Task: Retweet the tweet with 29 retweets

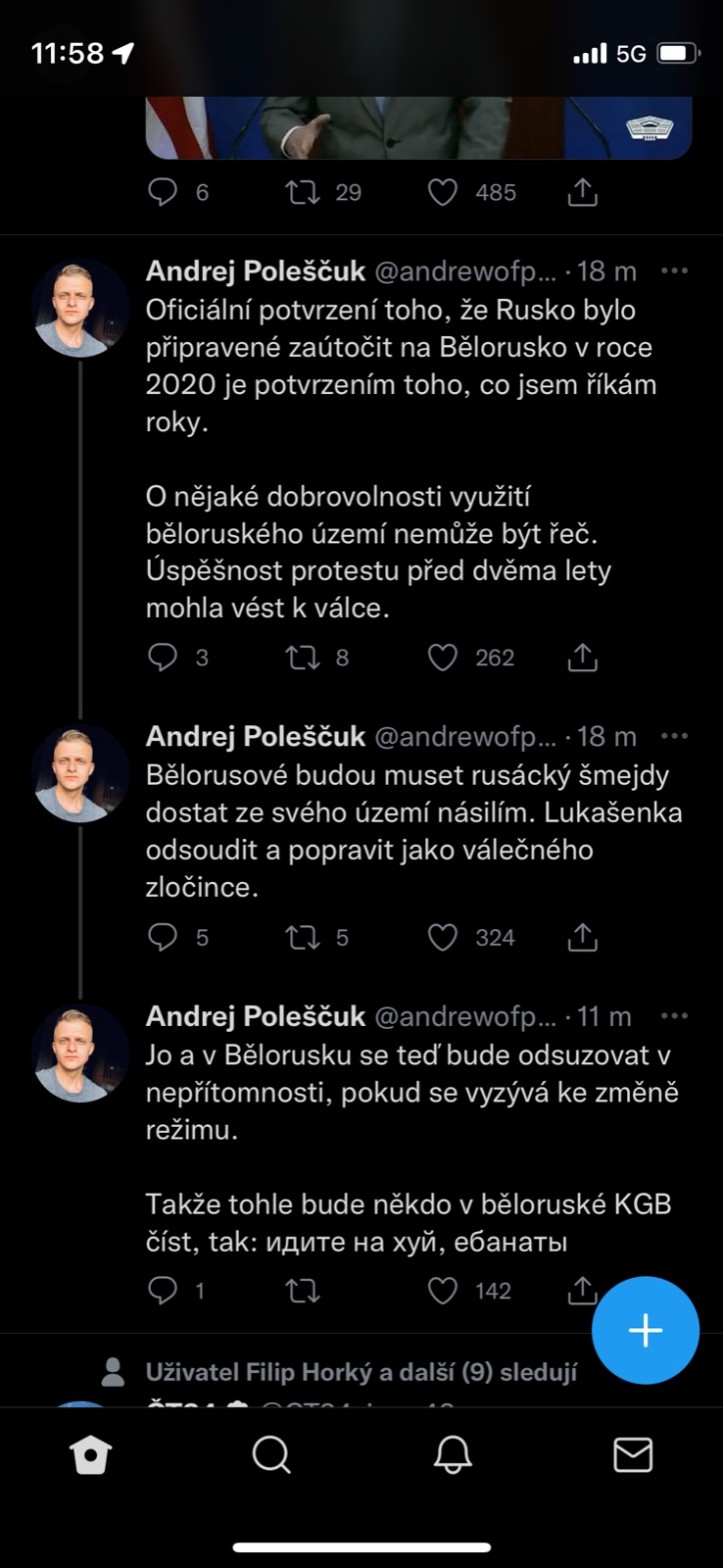Action: (303, 192)
